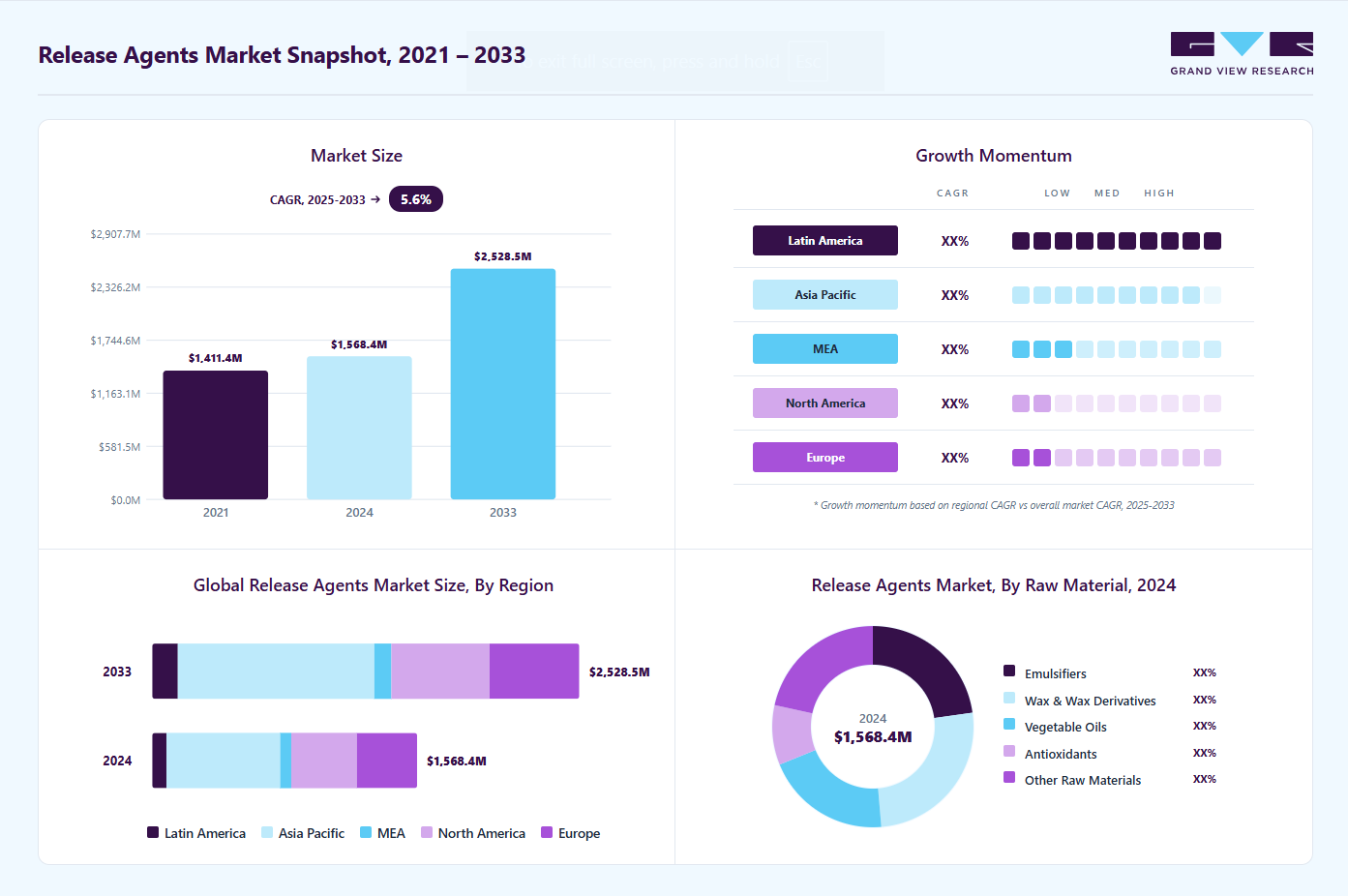Select the 2033 market size bar

[x=503, y=384]
